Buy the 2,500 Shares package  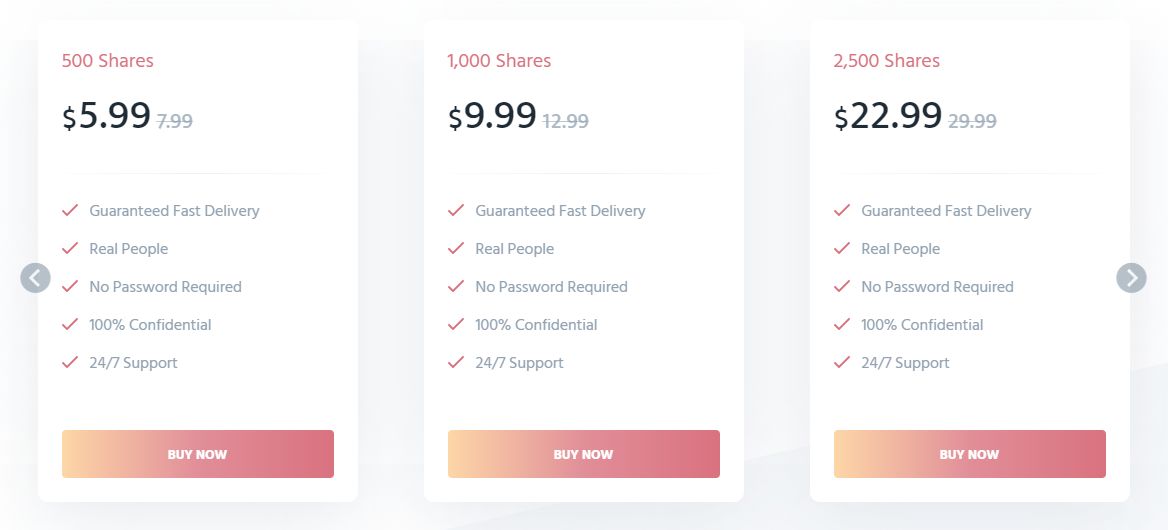(969, 454)
